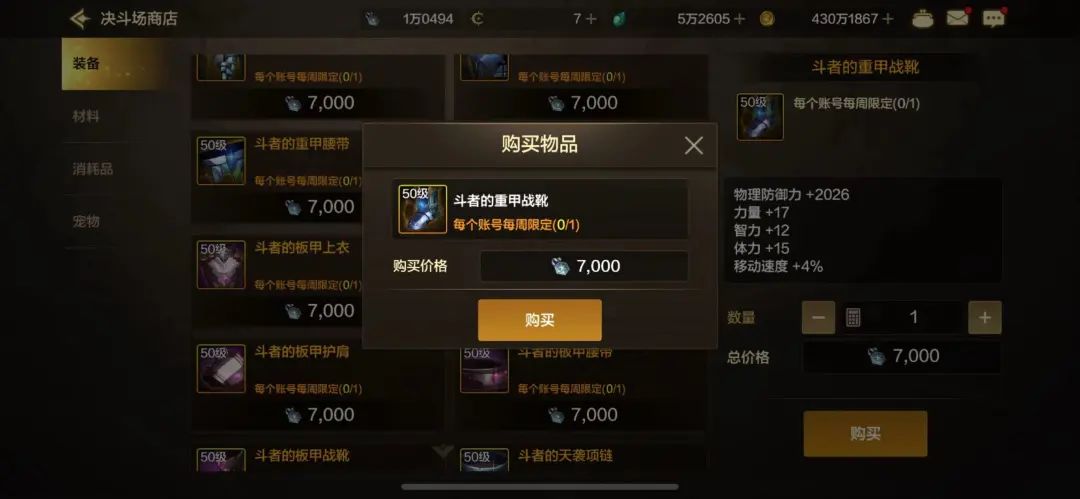
Task: Select 斗者的板甲上衣 item icon
Action: 221,265
